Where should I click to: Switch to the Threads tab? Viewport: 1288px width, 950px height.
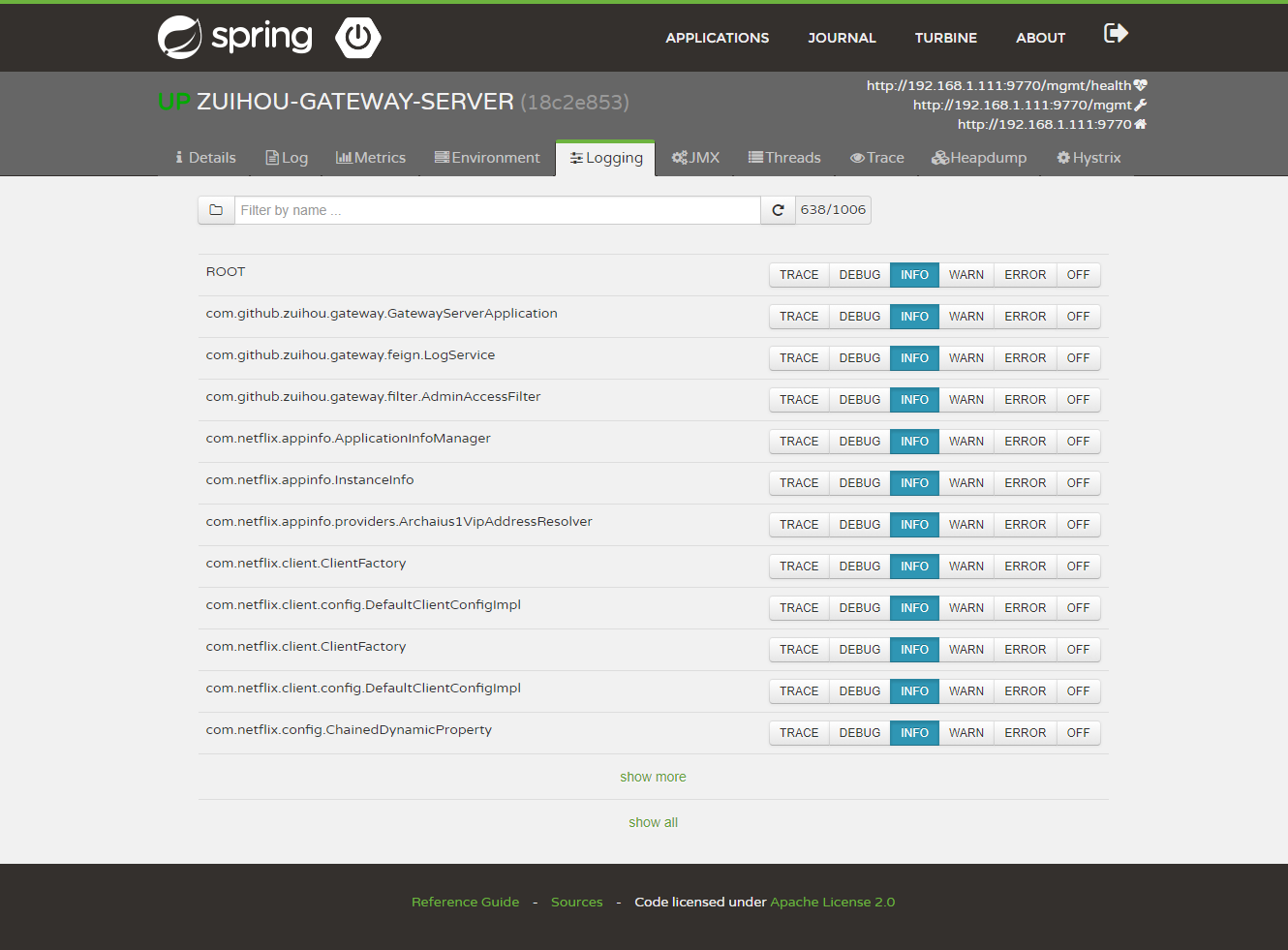pos(784,158)
